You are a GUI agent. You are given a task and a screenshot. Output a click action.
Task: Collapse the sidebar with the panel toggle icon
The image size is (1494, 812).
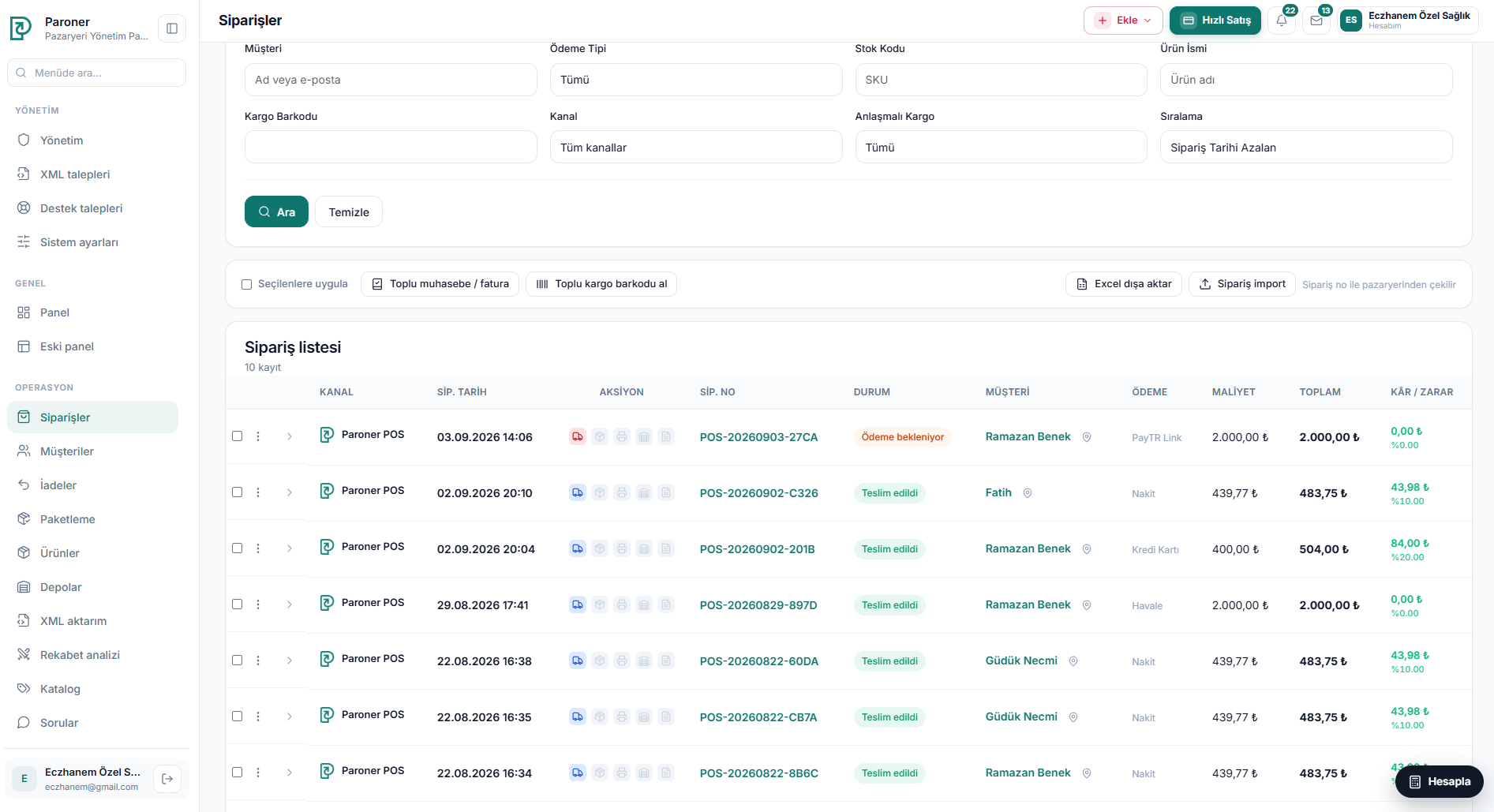point(172,28)
